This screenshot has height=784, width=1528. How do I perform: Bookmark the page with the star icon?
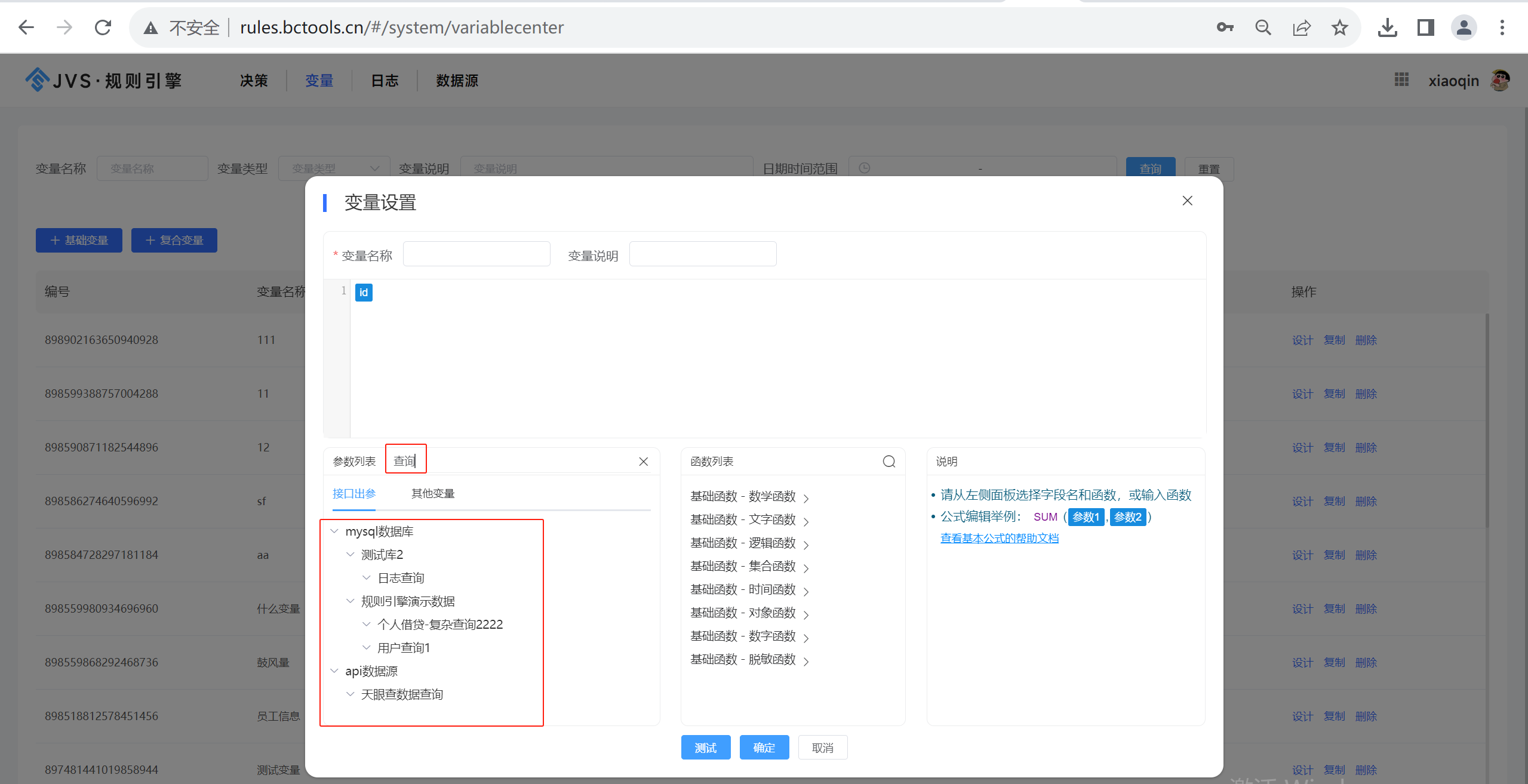[1339, 27]
